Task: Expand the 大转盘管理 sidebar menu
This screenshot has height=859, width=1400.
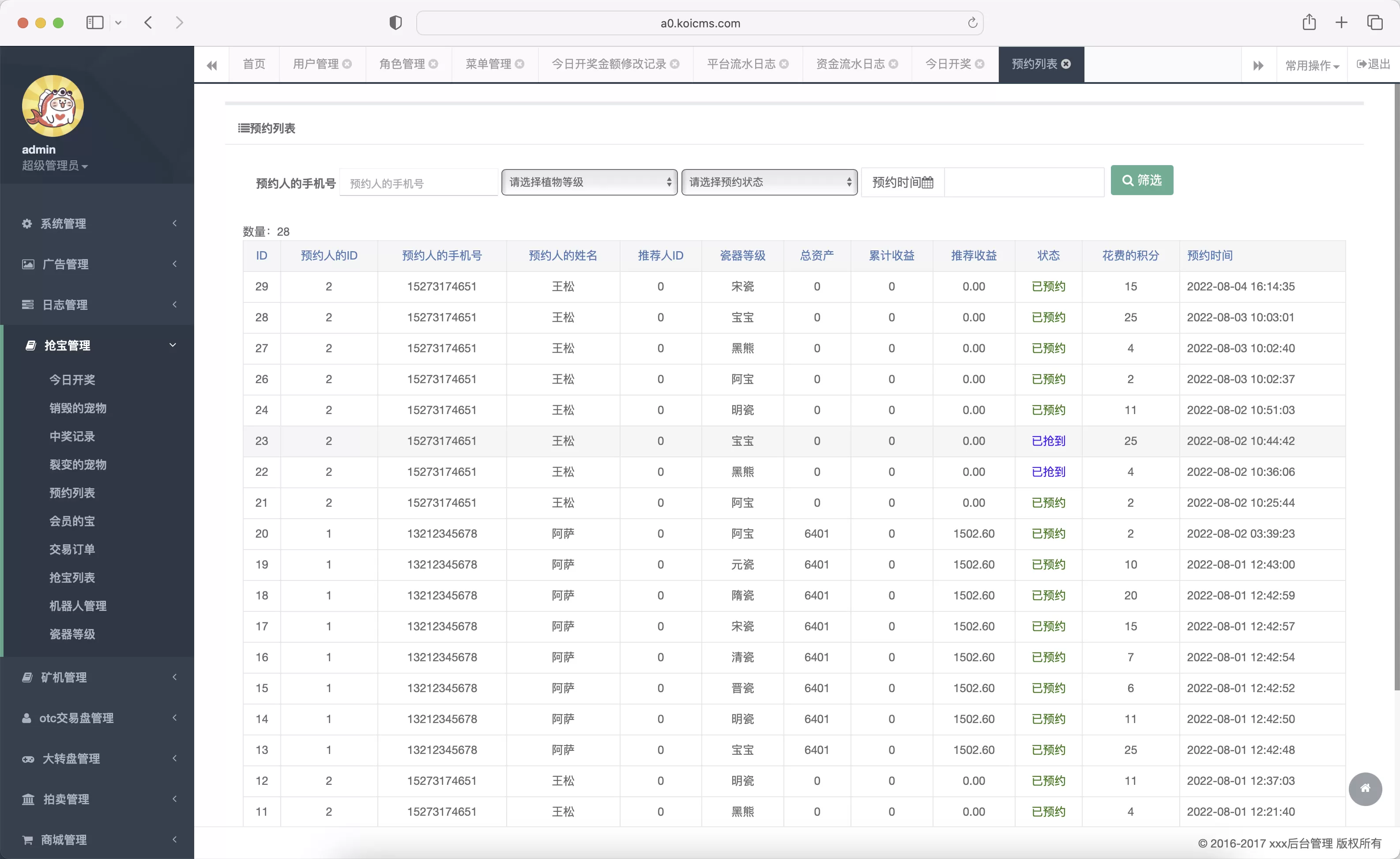Action: click(97, 758)
